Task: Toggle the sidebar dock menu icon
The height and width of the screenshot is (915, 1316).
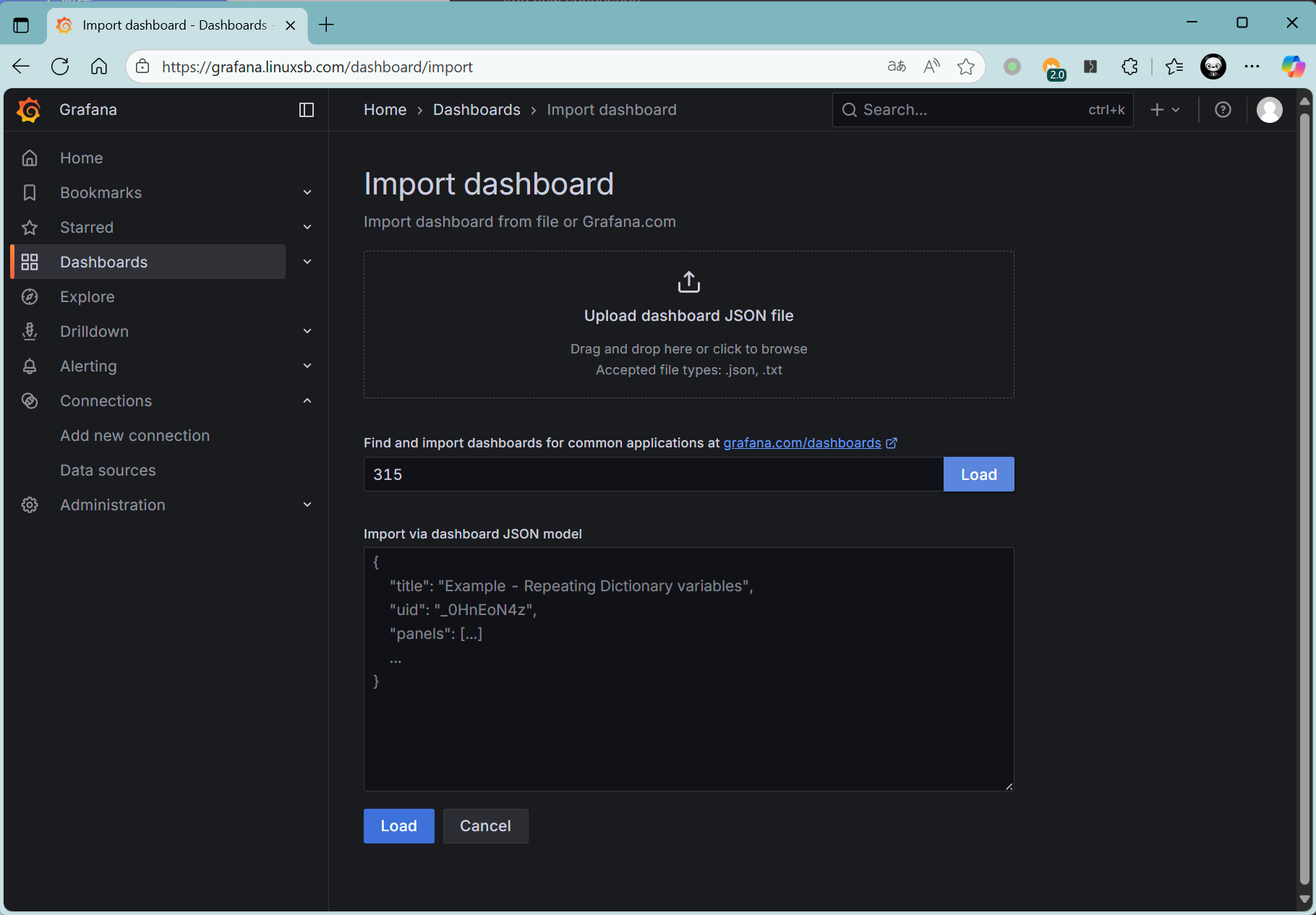Action: [307, 110]
